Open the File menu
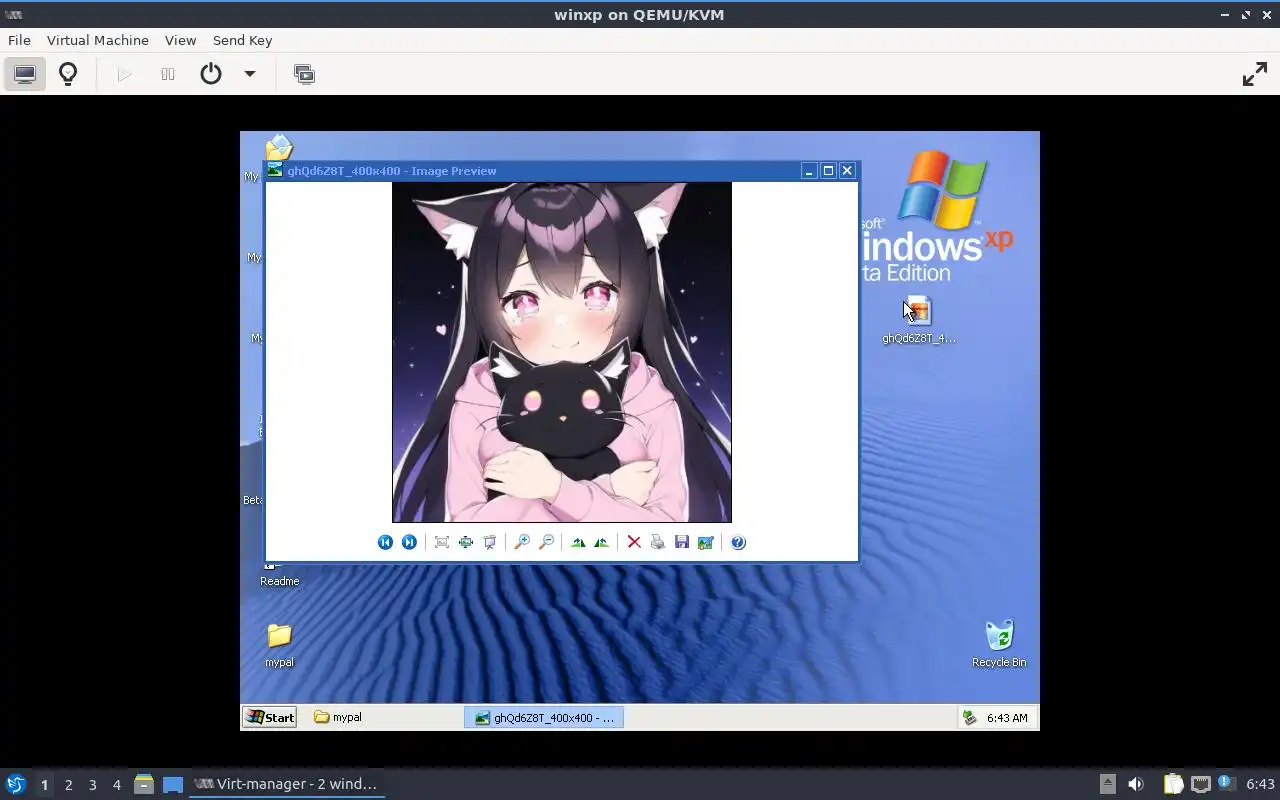This screenshot has height=800, width=1280. click(x=19, y=40)
